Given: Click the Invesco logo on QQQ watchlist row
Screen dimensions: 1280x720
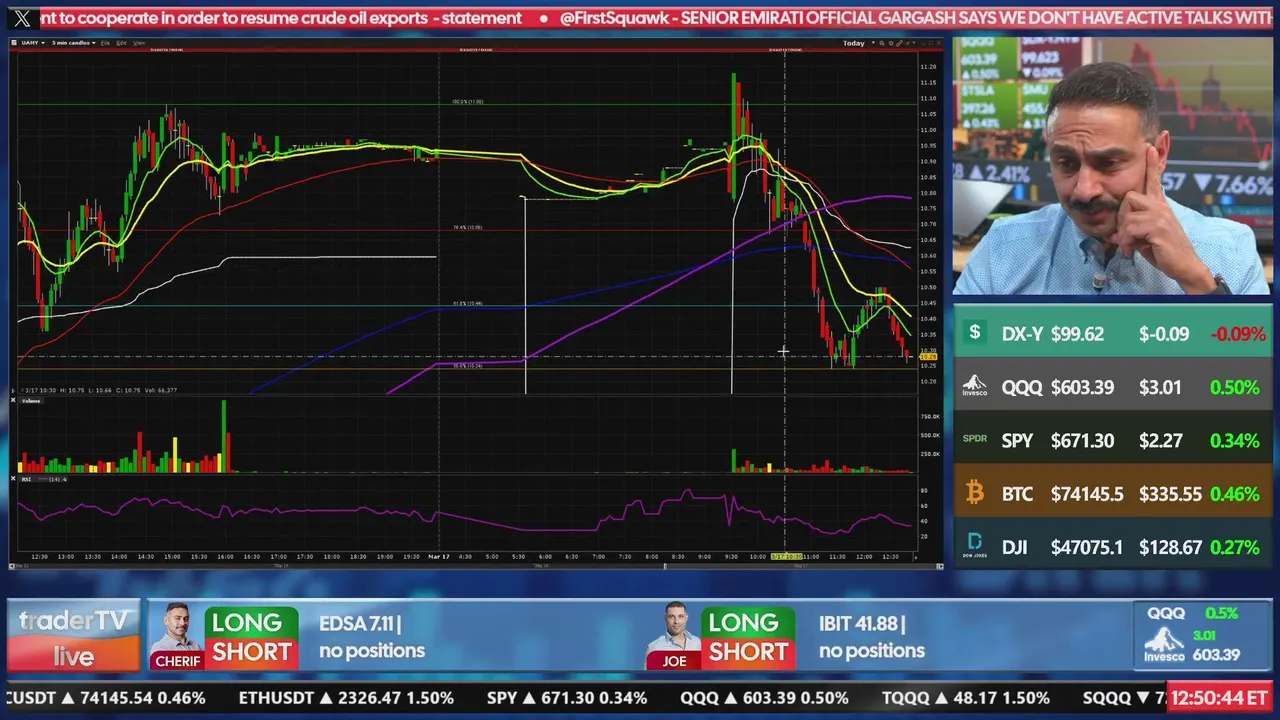Looking at the screenshot, I should pos(975,387).
